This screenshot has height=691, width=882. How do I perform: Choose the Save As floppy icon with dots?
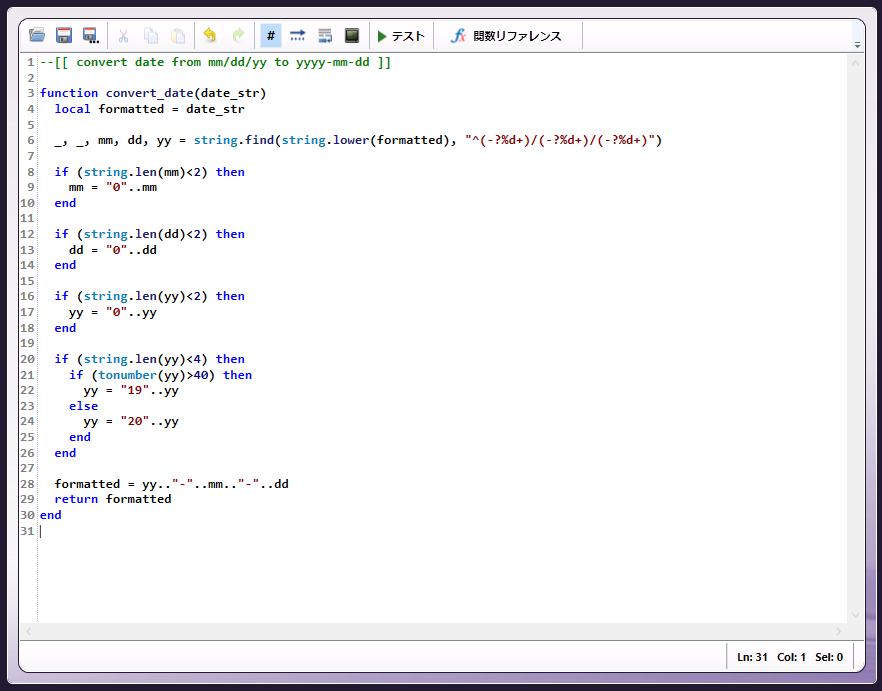tap(91, 35)
